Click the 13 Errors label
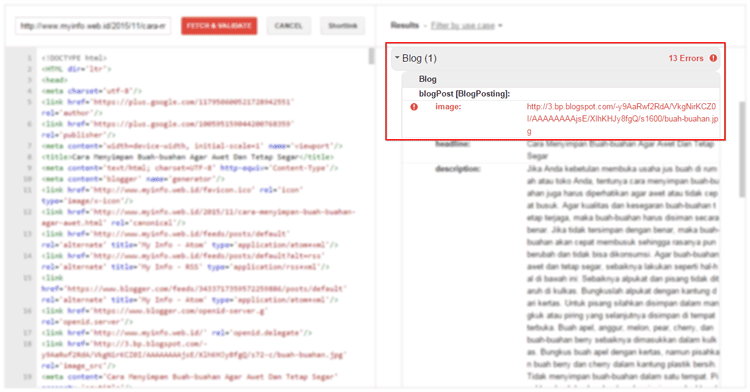750x392 pixels. click(686, 58)
